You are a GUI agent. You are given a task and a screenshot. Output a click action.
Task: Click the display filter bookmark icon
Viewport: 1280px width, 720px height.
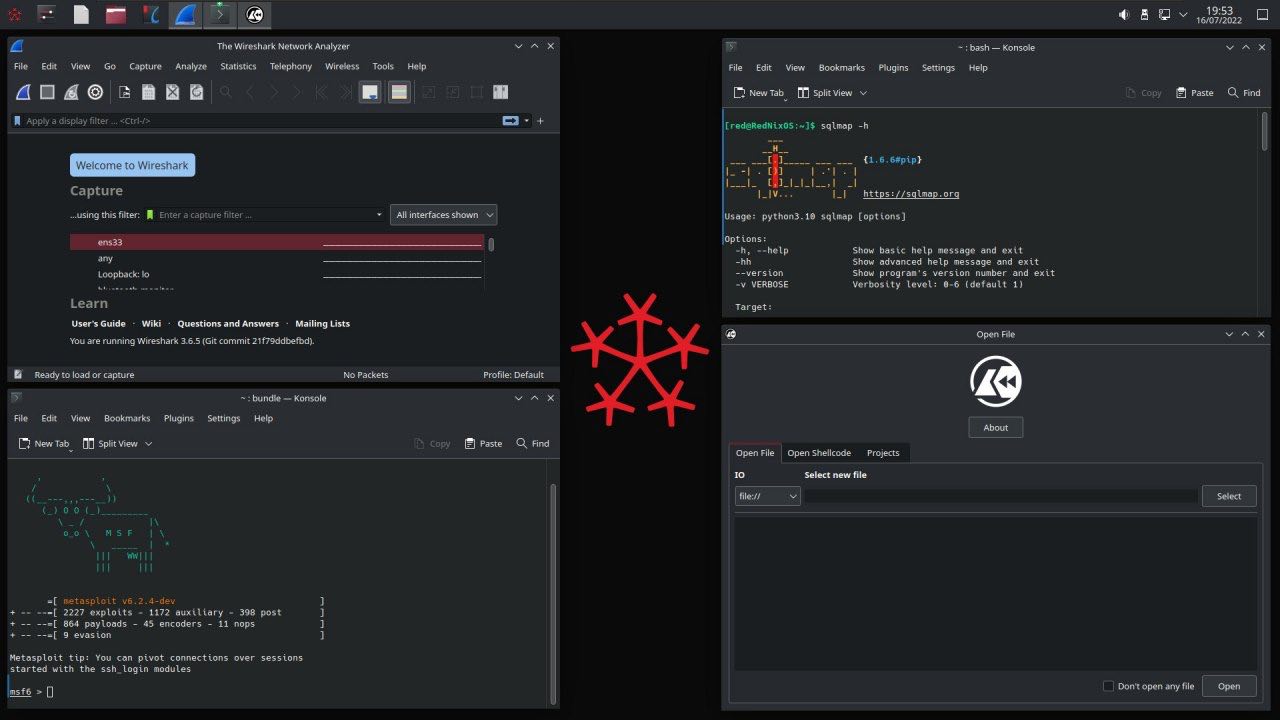coord(17,121)
